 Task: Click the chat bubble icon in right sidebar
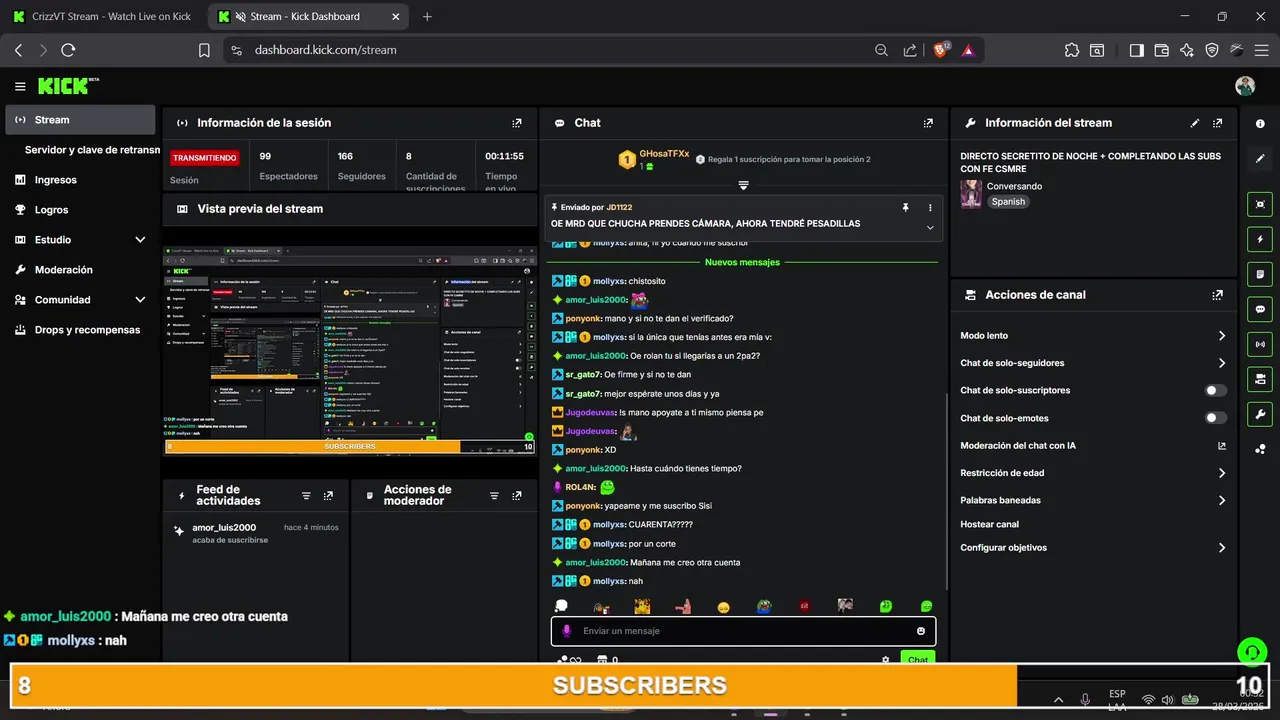(x=1260, y=309)
